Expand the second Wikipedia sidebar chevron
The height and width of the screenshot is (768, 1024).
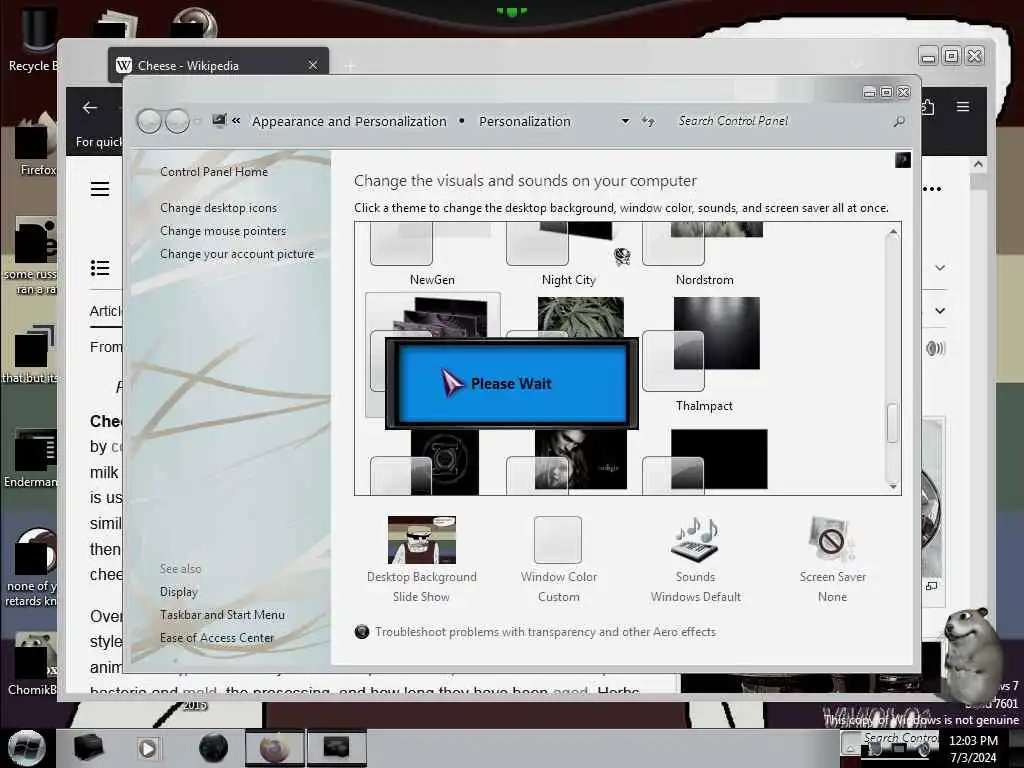tap(940, 311)
